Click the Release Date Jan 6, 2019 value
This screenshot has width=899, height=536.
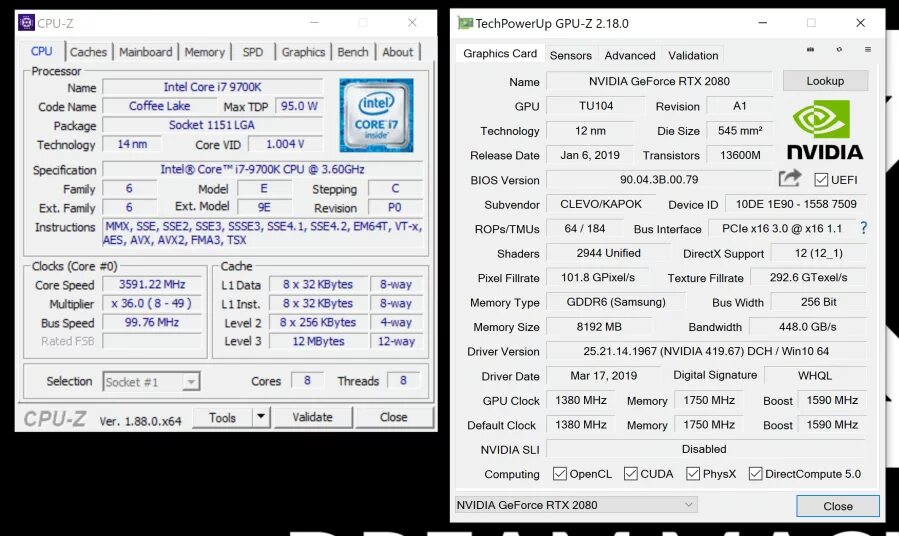pos(590,155)
